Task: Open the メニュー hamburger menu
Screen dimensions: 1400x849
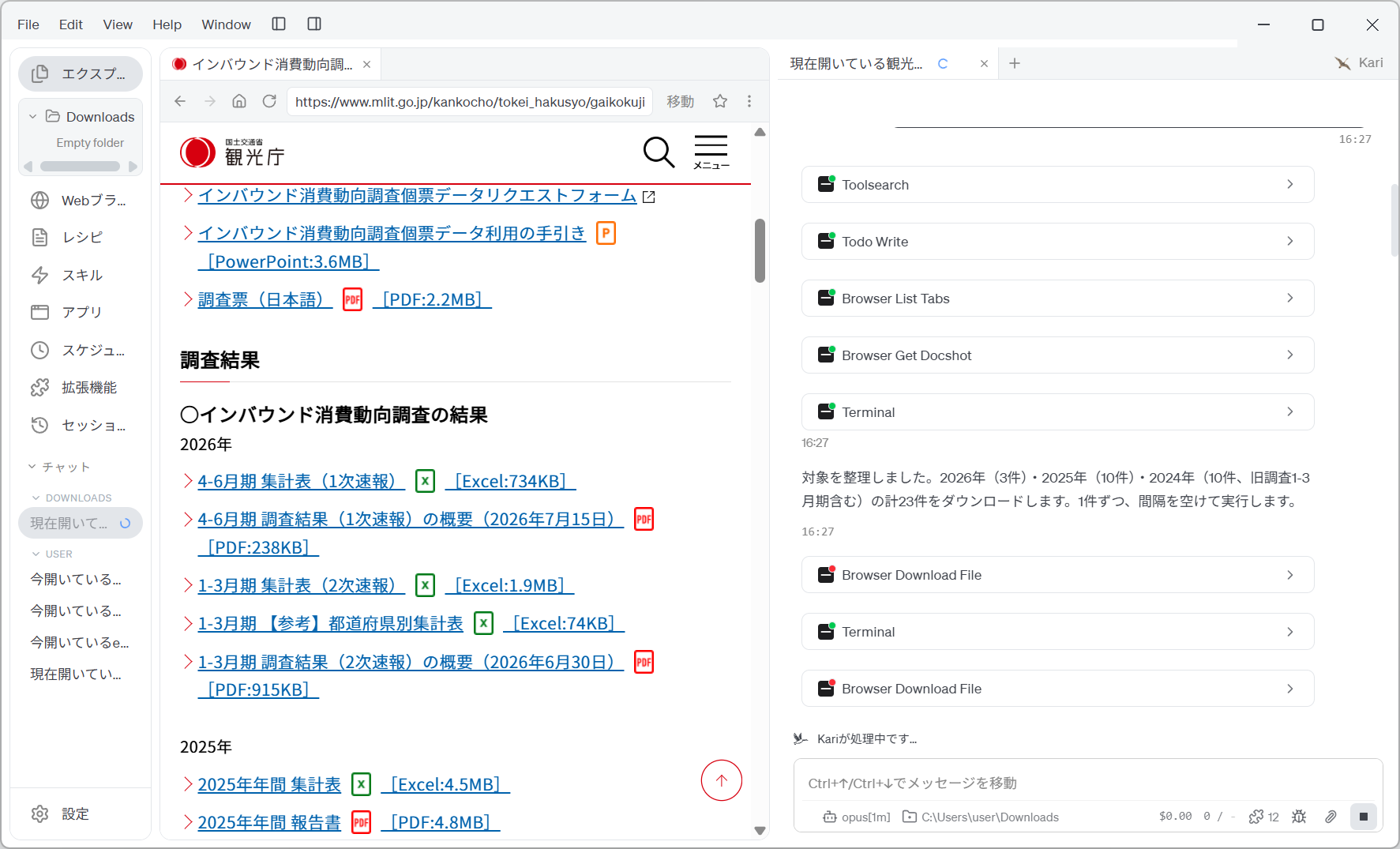Action: 711,152
